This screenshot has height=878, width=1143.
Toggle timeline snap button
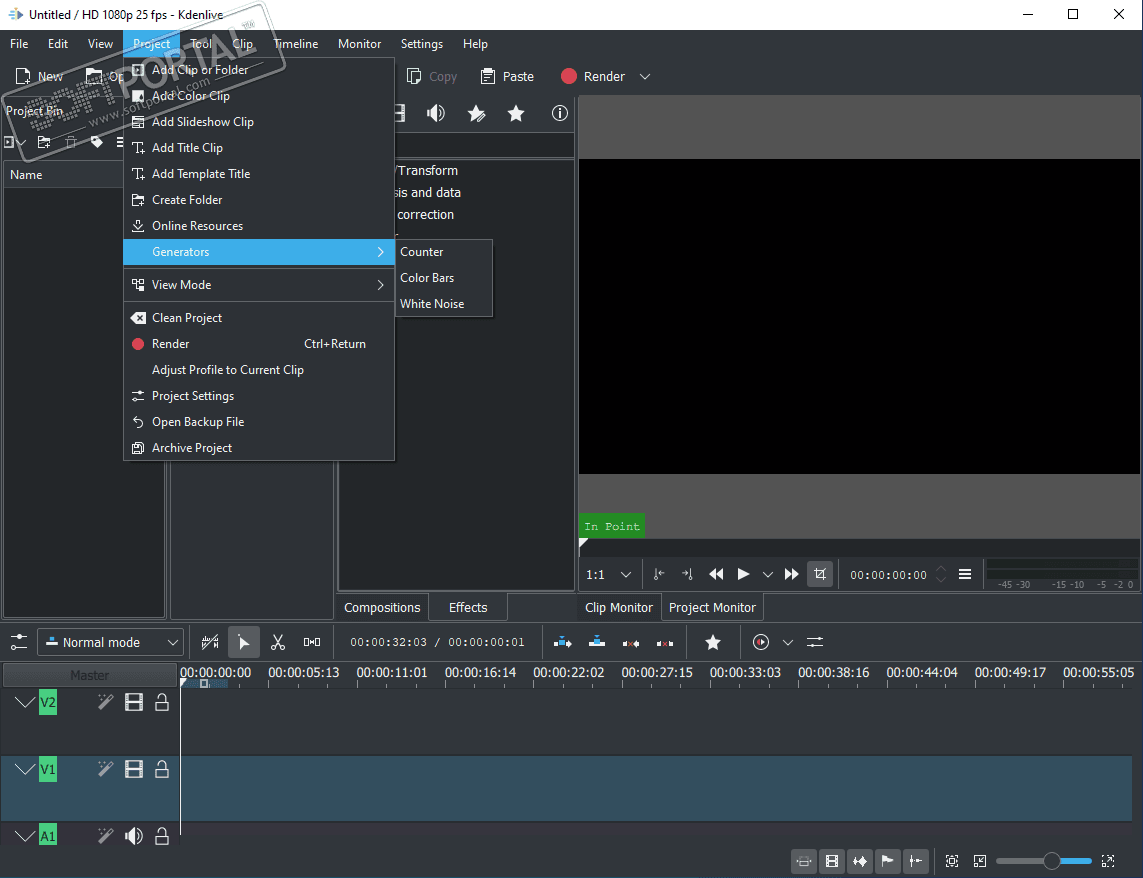click(x=915, y=861)
